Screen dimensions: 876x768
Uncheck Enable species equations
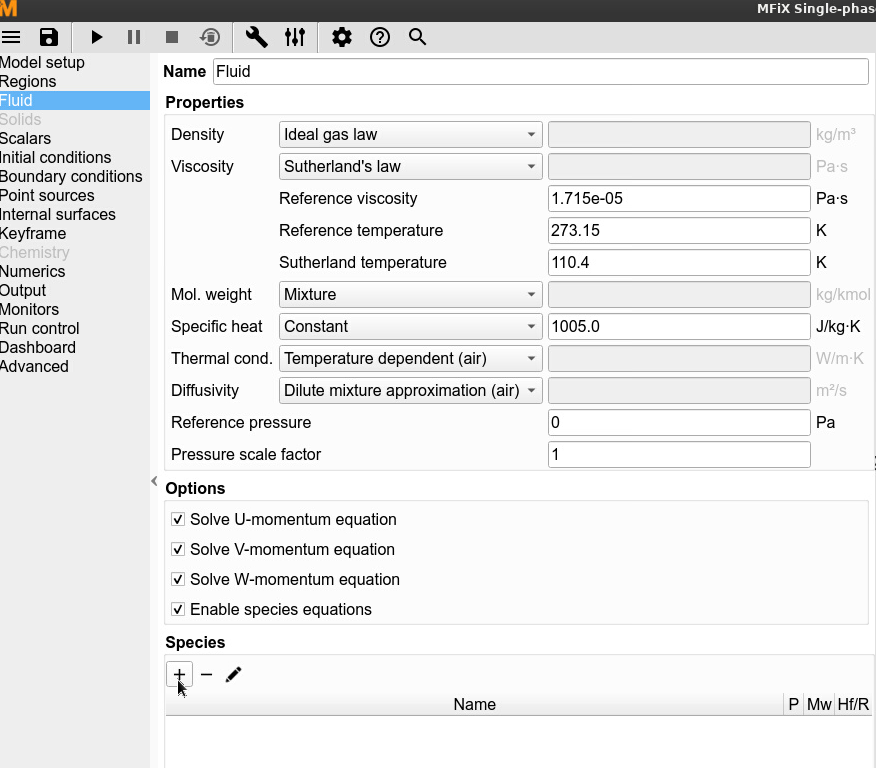(178, 610)
